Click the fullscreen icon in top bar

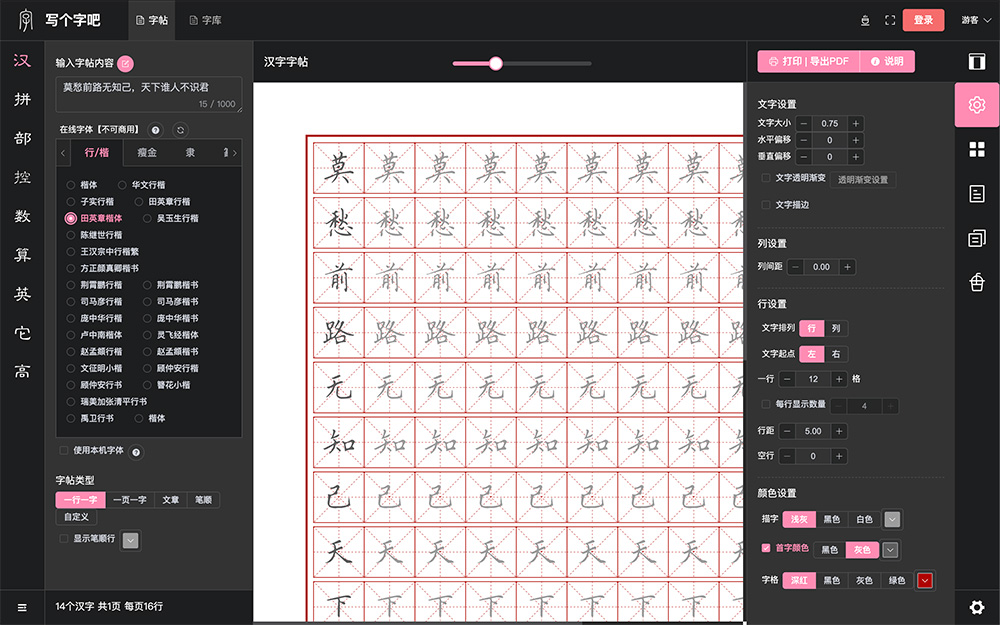click(890, 20)
